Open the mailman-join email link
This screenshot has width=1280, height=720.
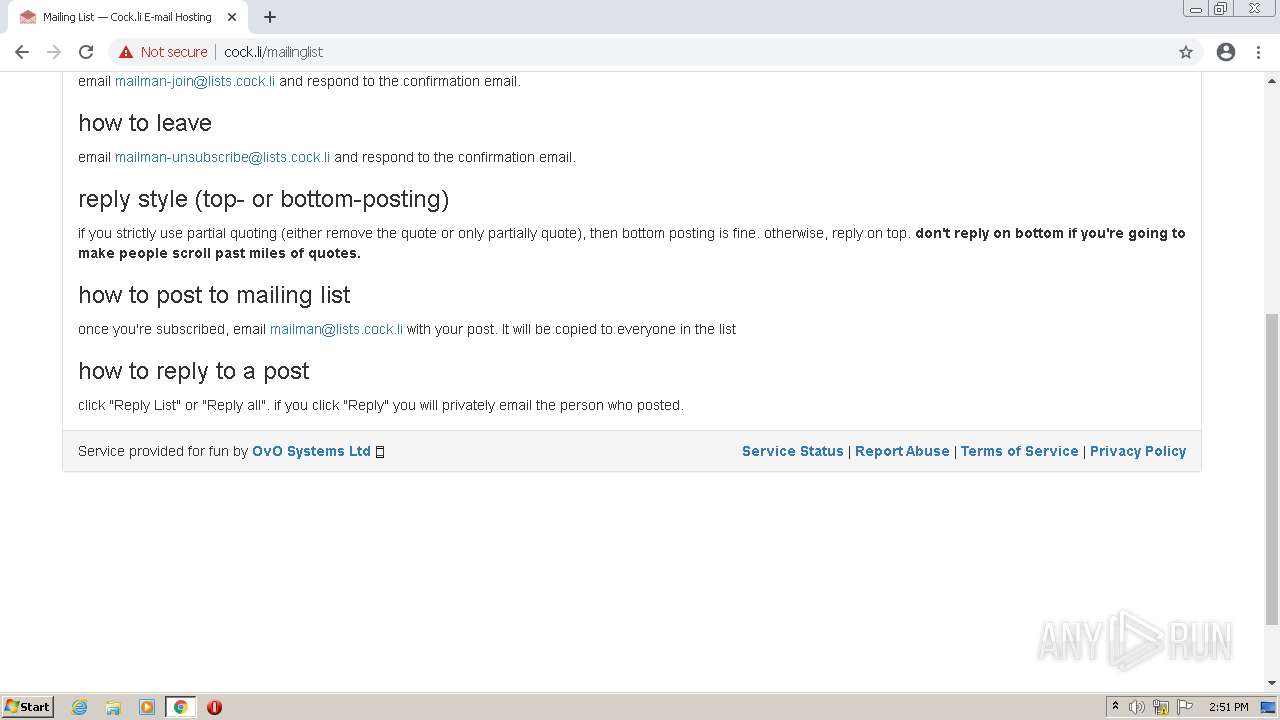tap(195, 81)
